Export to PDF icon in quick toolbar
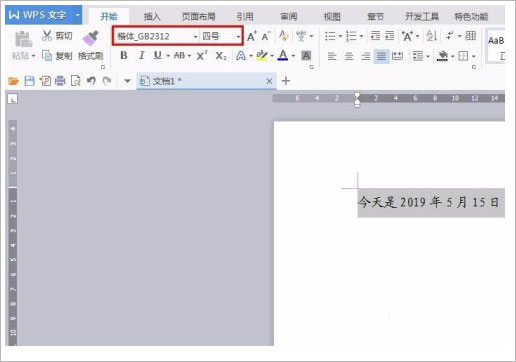This screenshot has width=516, height=362. click(45, 81)
